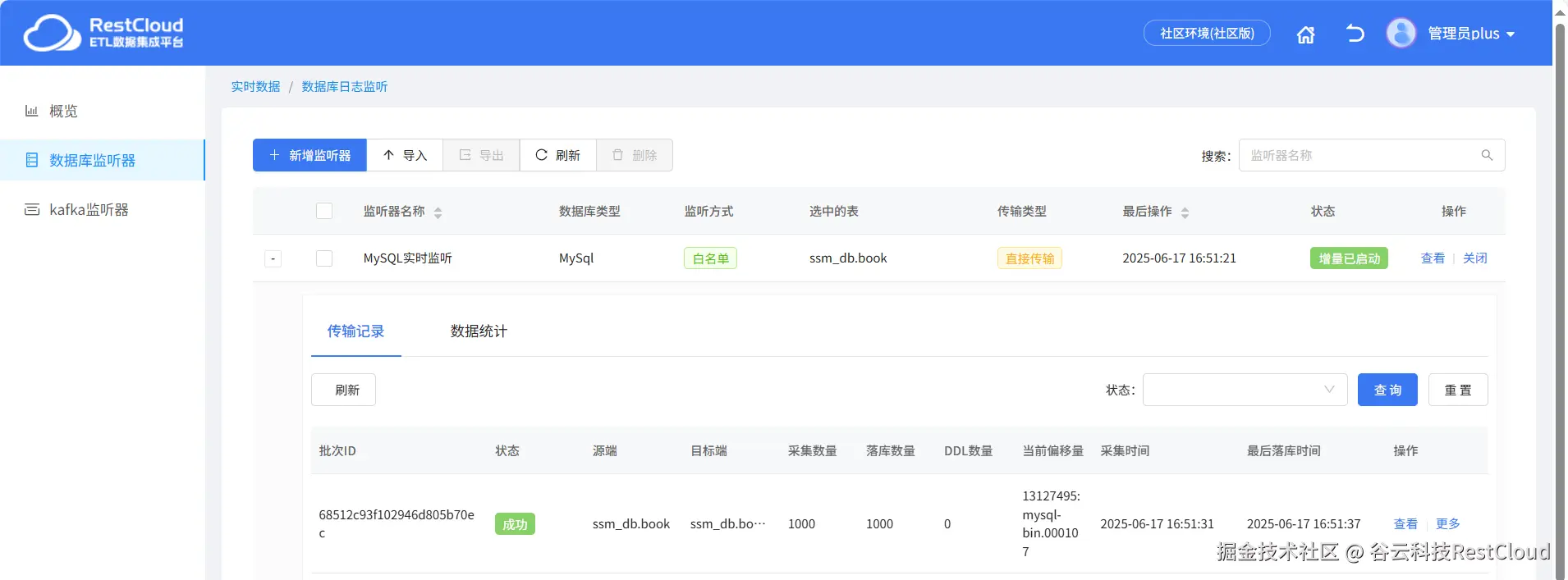Click the 数据库日志监听 breadcrumb
This screenshot has height=580, width=1568.
344,86
